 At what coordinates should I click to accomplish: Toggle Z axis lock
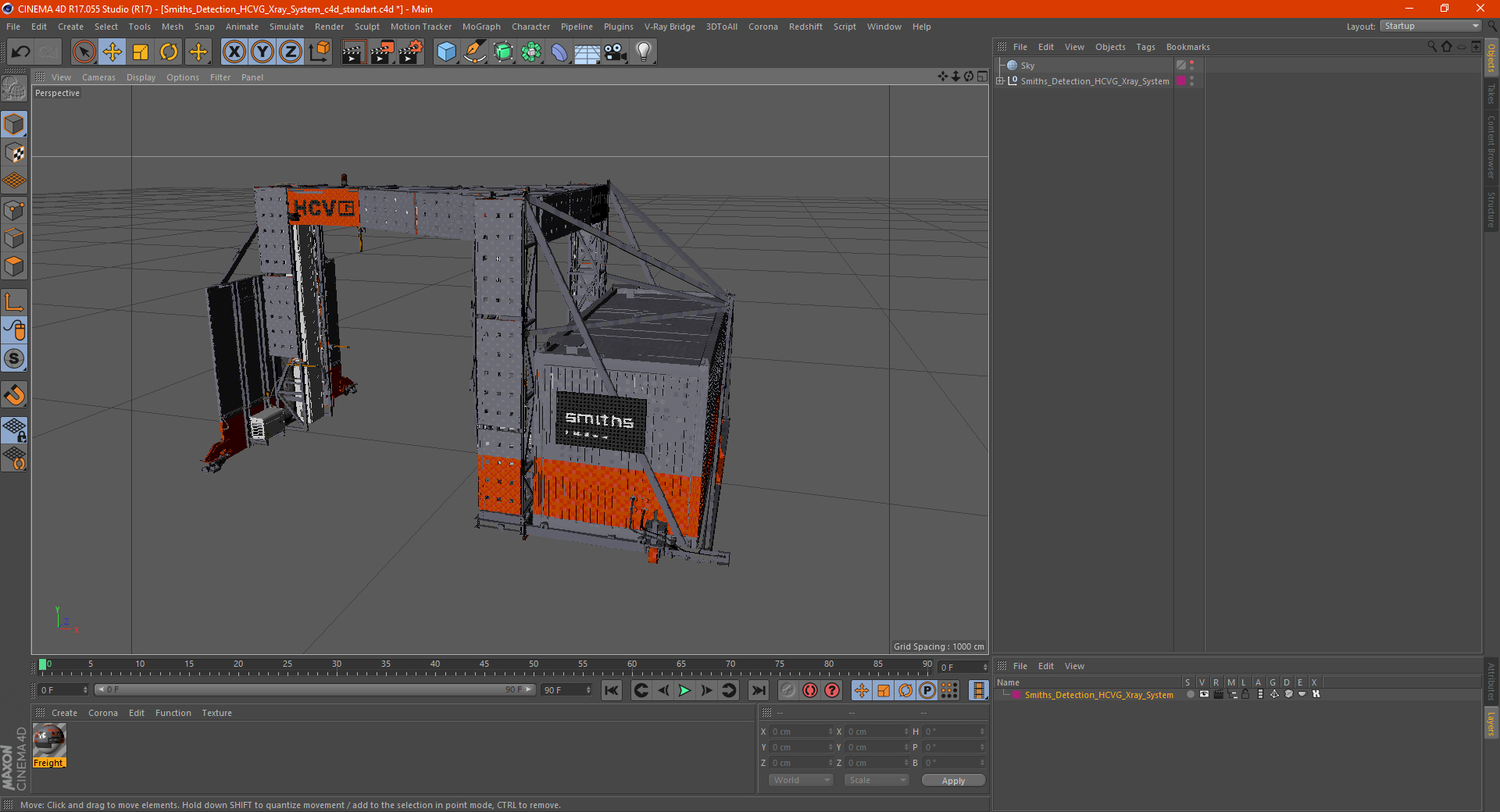coord(291,52)
